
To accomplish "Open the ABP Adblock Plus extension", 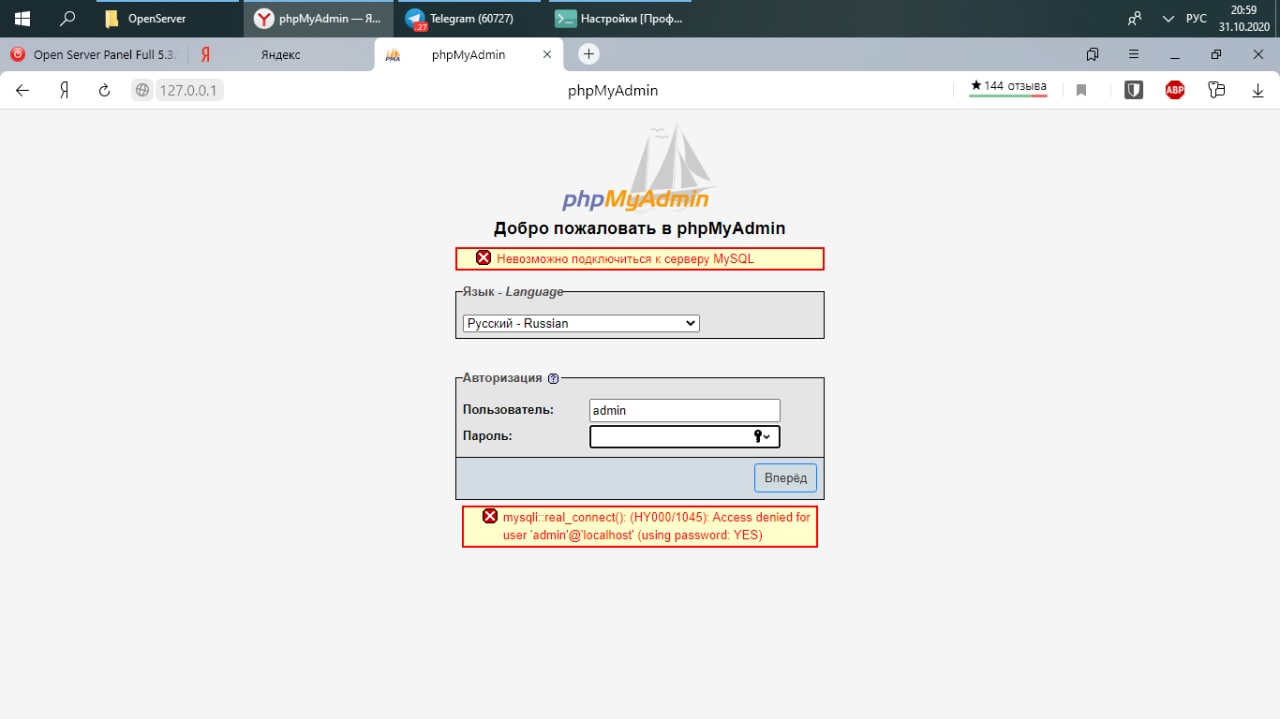I will (x=1175, y=90).
